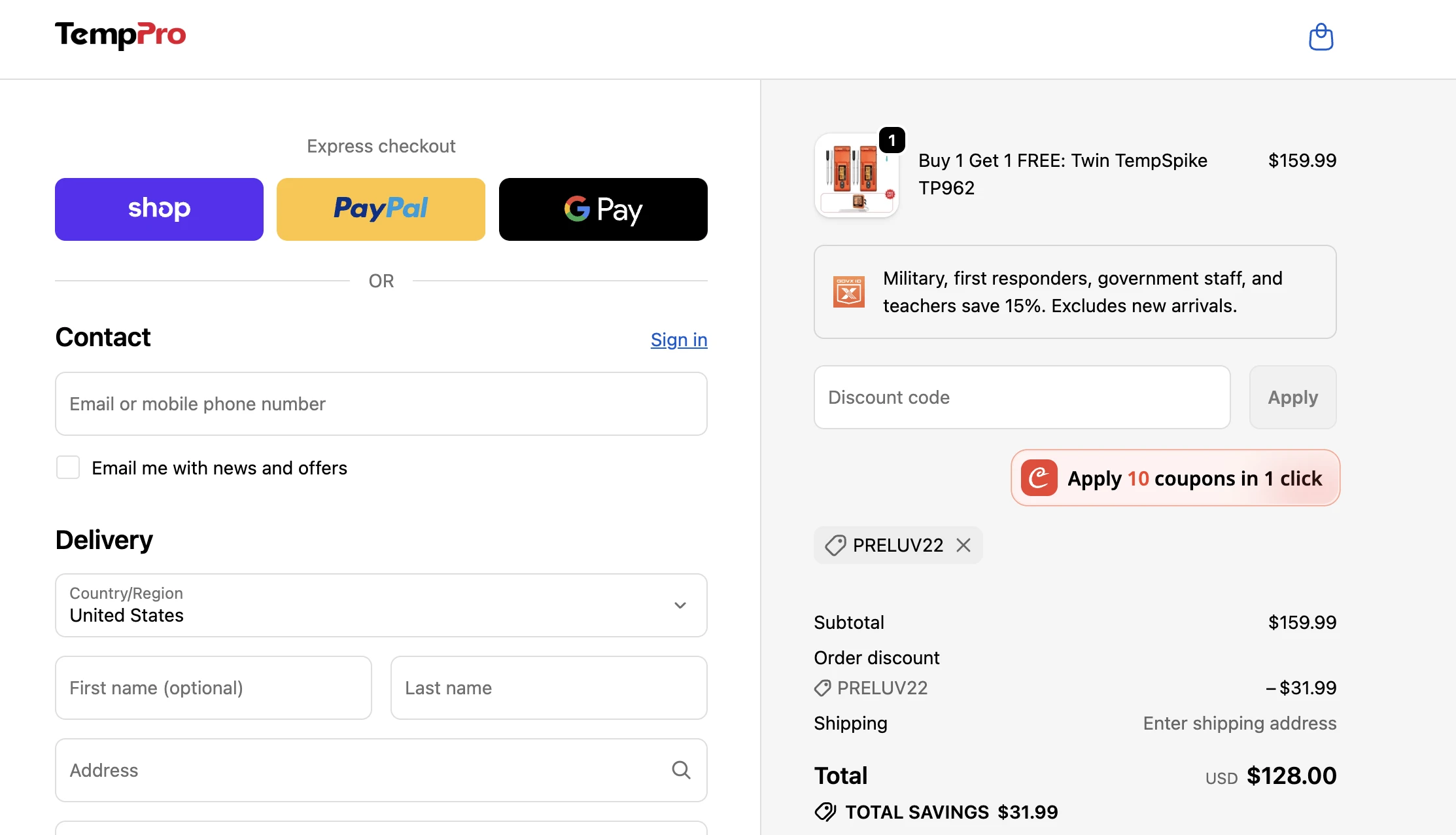The height and width of the screenshot is (835, 1456).
Task: Choose Google Pay express checkout
Action: tap(603, 209)
